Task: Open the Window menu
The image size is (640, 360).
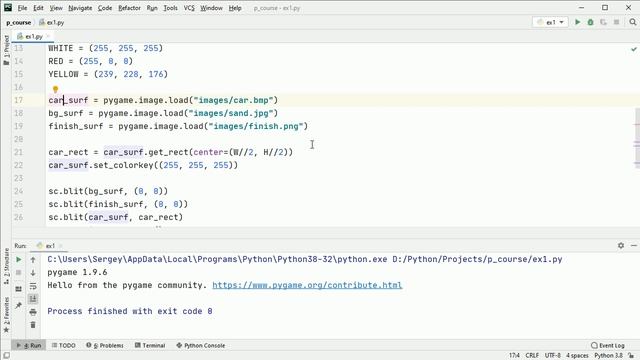Action: tap(211, 8)
